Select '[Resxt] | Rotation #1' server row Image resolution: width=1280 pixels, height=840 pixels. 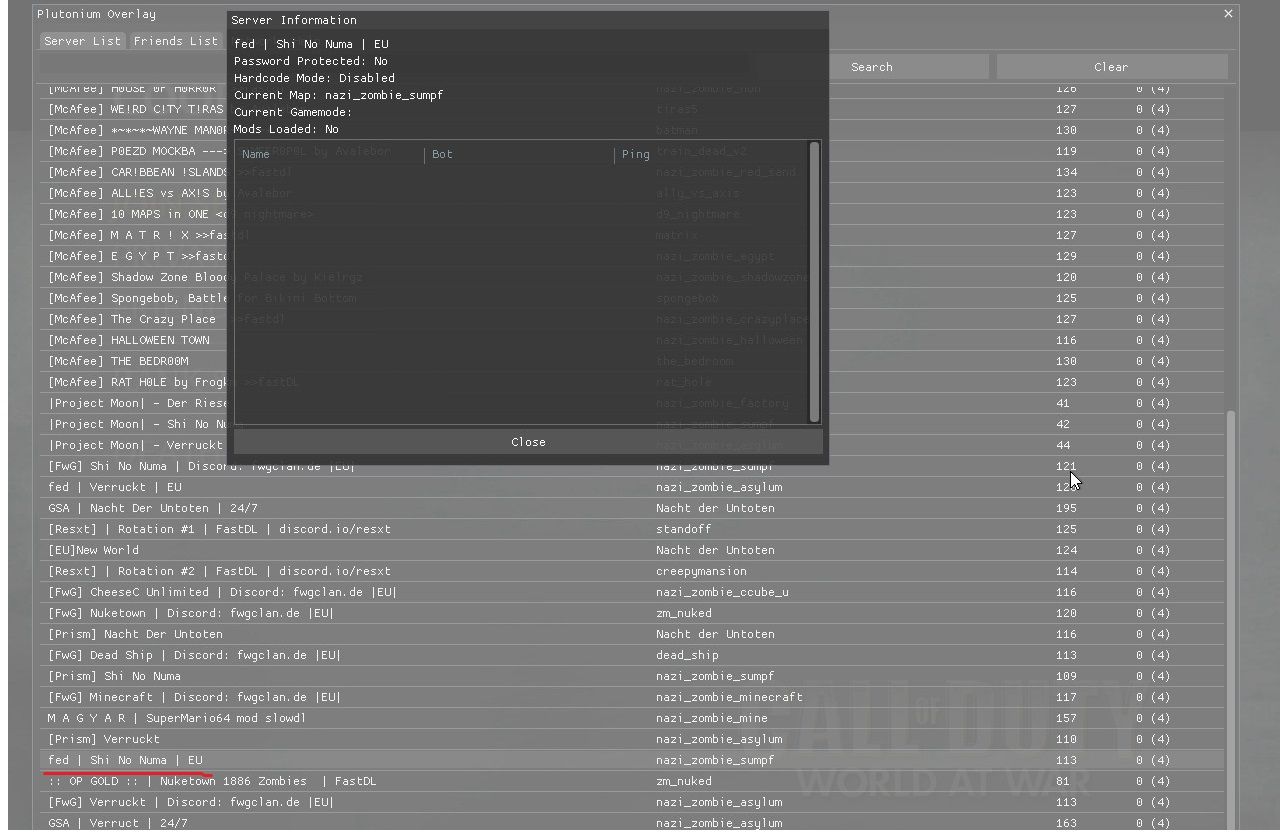coord(632,529)
